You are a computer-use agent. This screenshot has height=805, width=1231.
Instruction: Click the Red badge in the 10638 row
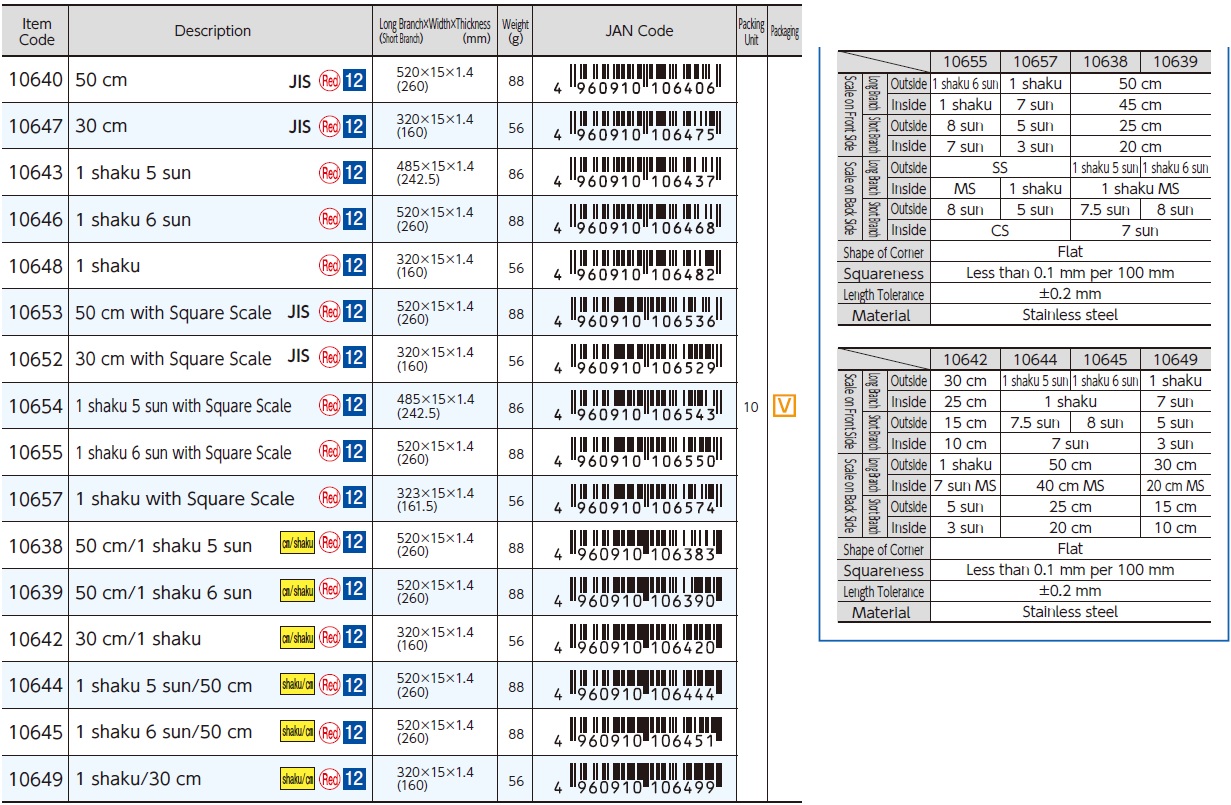(329, 543)
